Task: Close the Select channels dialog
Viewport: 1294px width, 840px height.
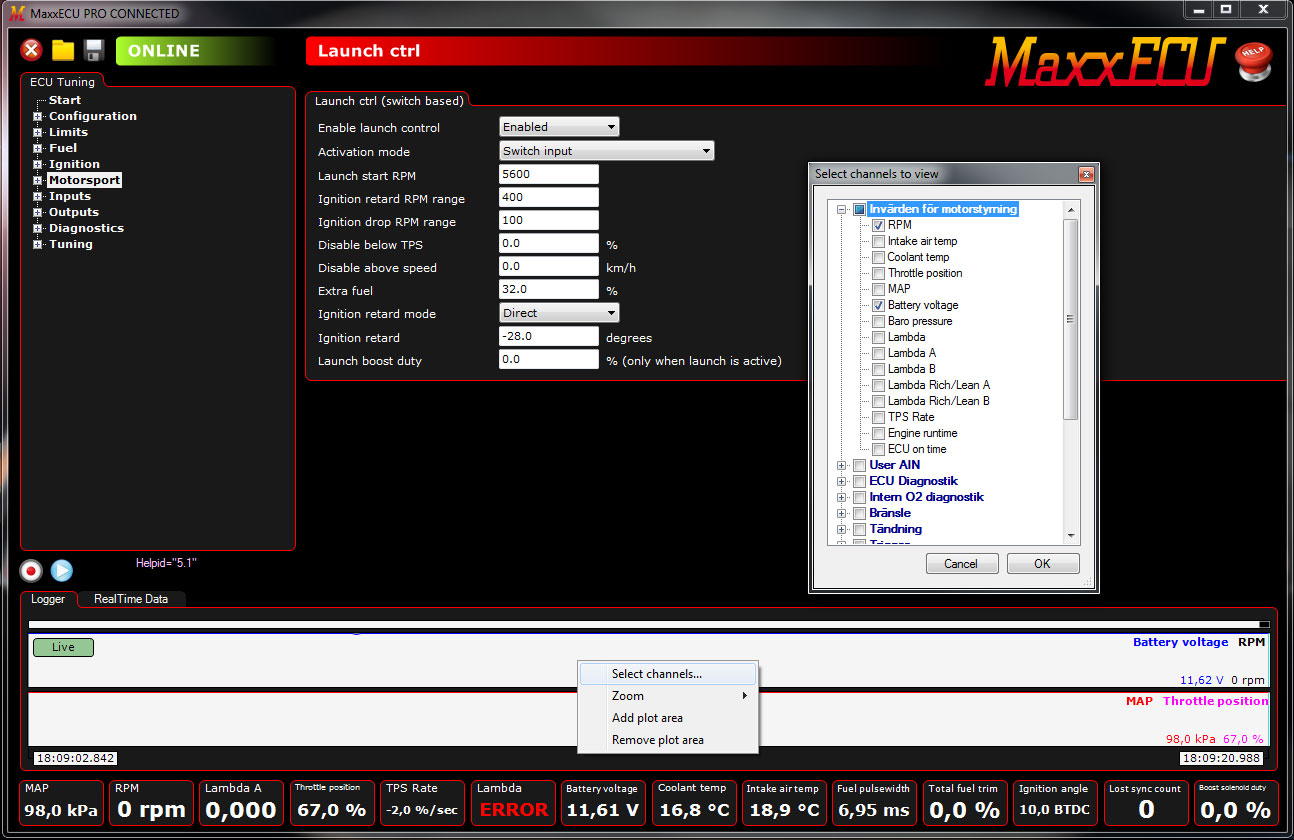Action: (x=1086, y=174)
